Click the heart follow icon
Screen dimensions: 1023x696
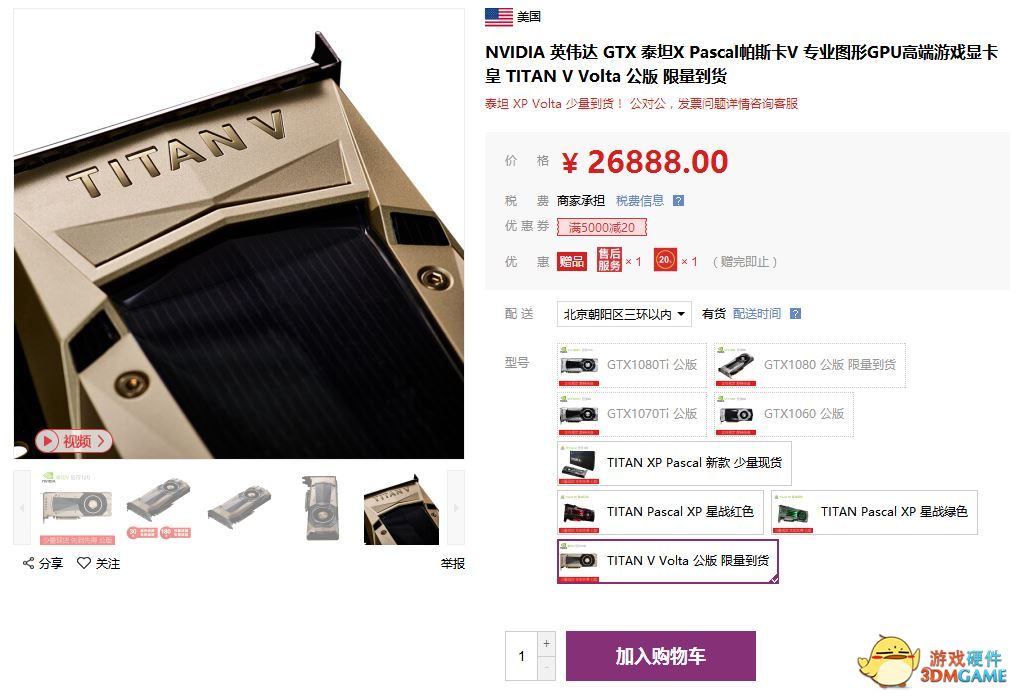tap(84, 562)
